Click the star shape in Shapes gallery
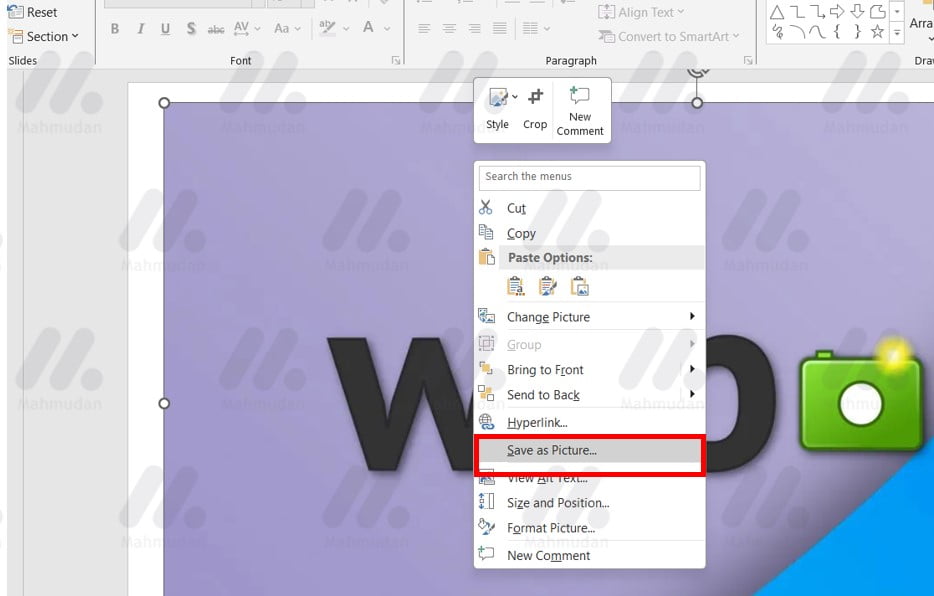 pos(877,33)
